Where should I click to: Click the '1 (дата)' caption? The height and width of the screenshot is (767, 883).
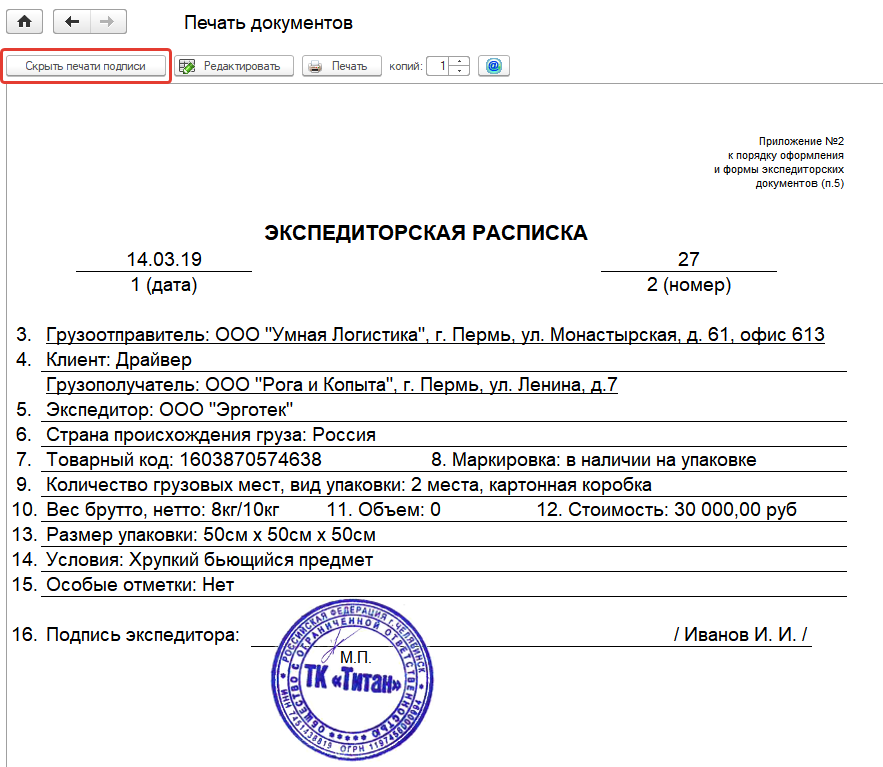(164, 284)
